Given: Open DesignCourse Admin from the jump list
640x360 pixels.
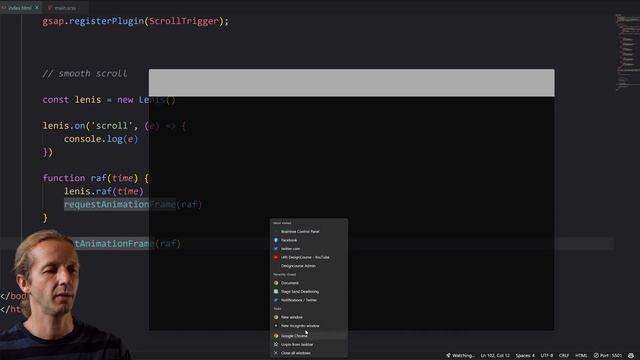Looking at the screenshot, I should [298, 266].
